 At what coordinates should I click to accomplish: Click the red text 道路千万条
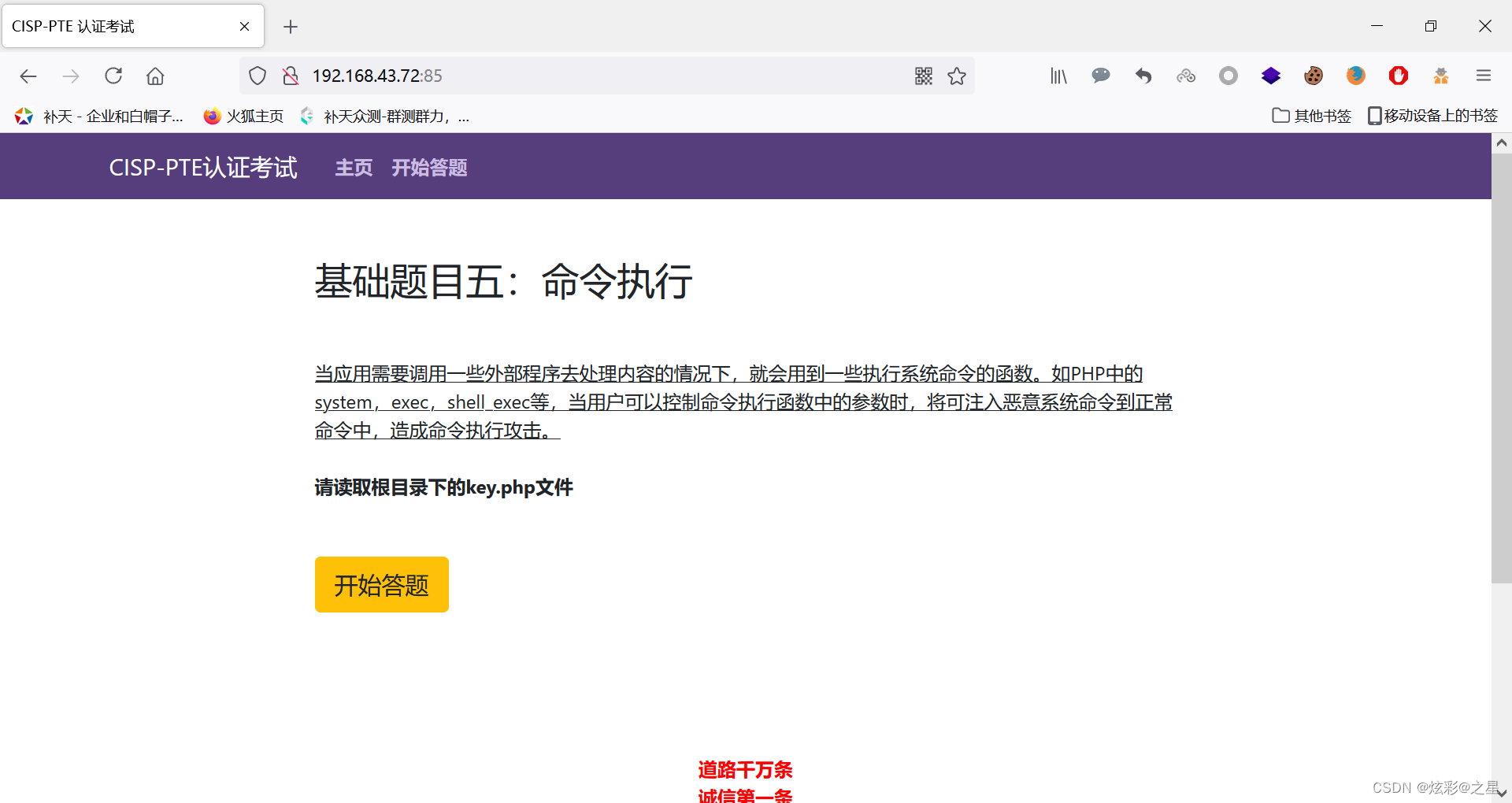tap(745, 769)
